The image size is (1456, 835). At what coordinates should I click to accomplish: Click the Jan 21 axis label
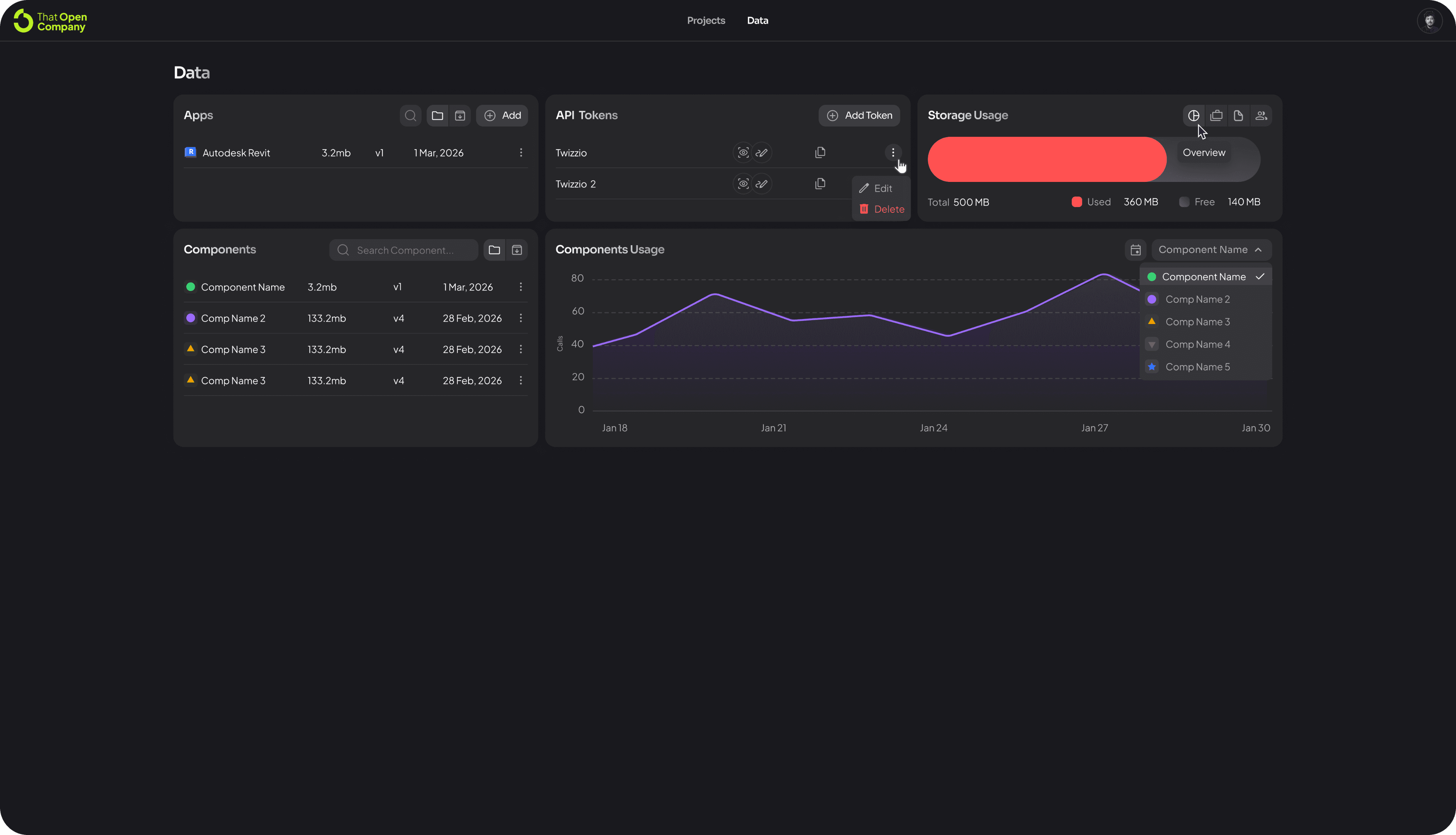coord(773,428)
